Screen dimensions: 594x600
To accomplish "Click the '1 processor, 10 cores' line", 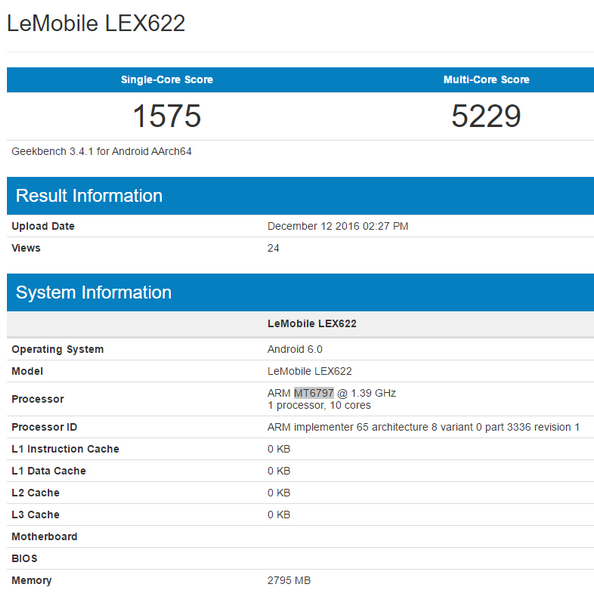I will (319, 405).
